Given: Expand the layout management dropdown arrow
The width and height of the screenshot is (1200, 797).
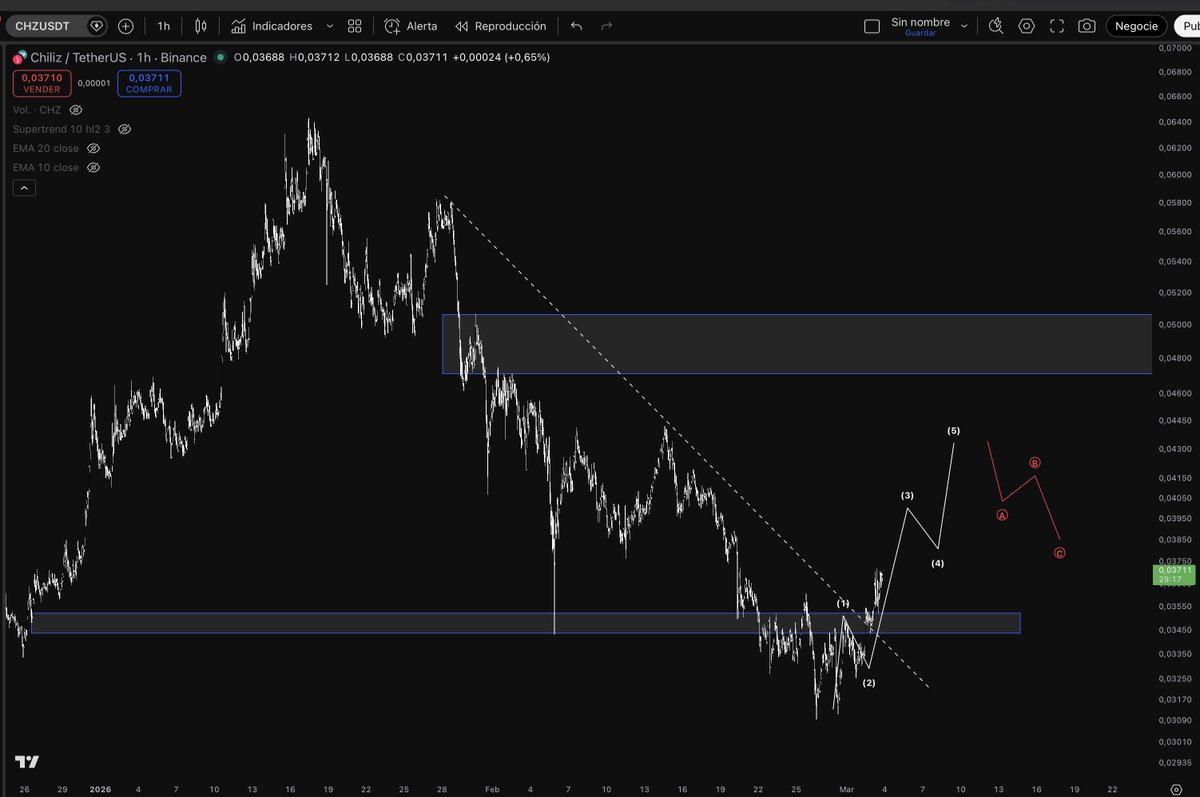Looking at the screenshot, I should (x=964, y=26).
